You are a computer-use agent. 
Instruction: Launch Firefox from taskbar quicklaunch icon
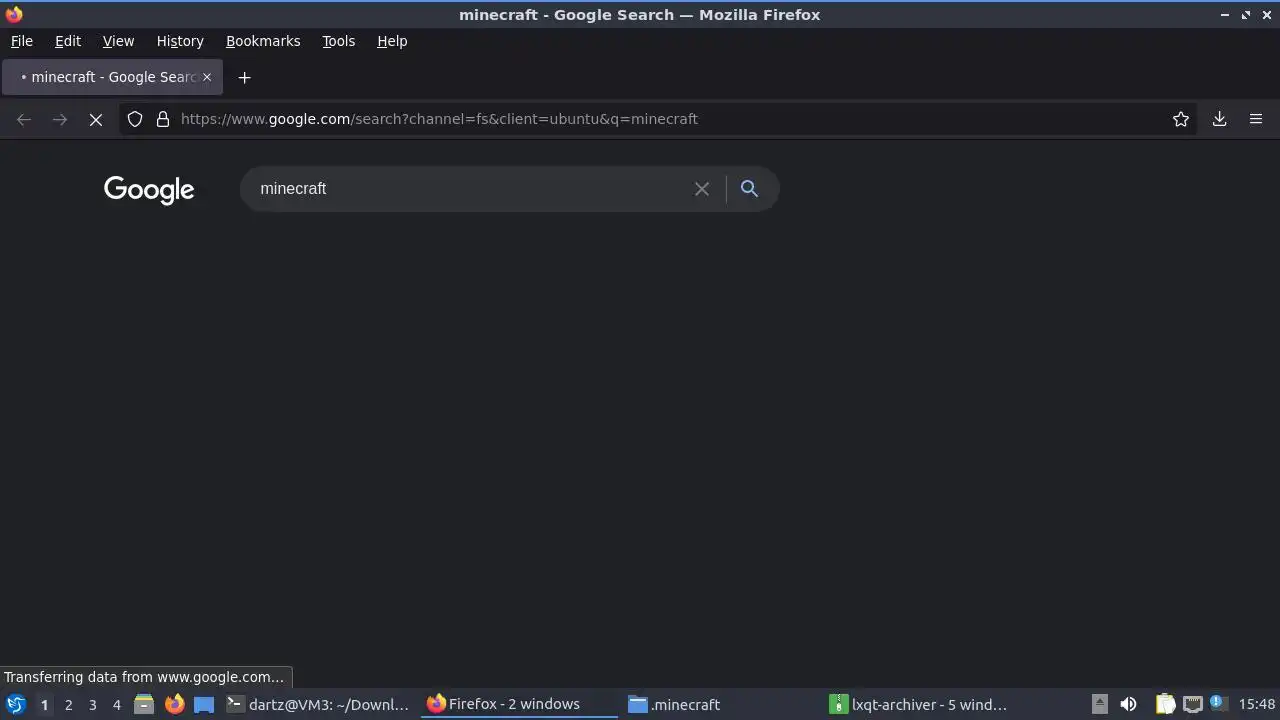[174, 704]
